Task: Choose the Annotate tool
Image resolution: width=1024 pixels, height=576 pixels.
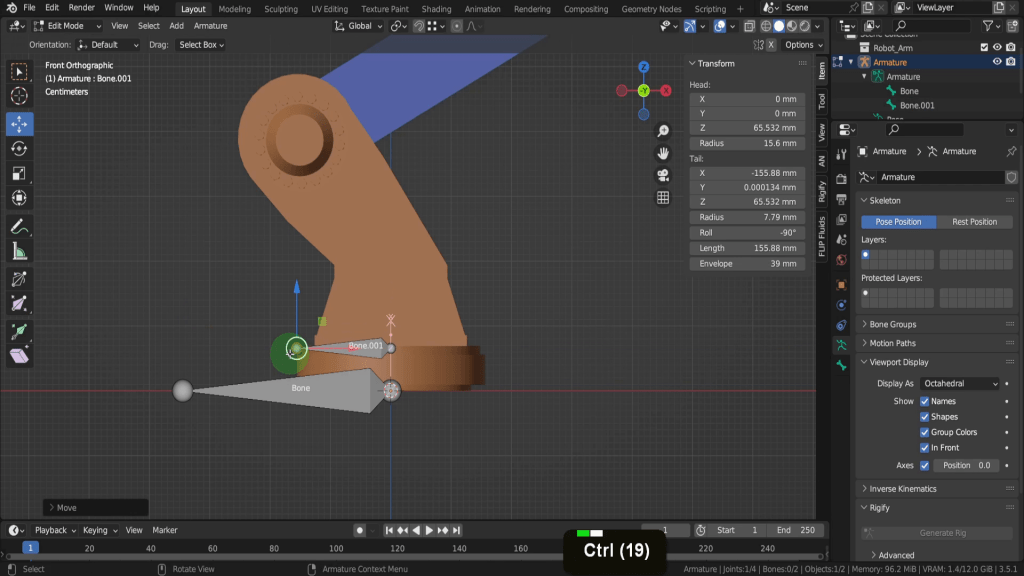Action: 19,226
